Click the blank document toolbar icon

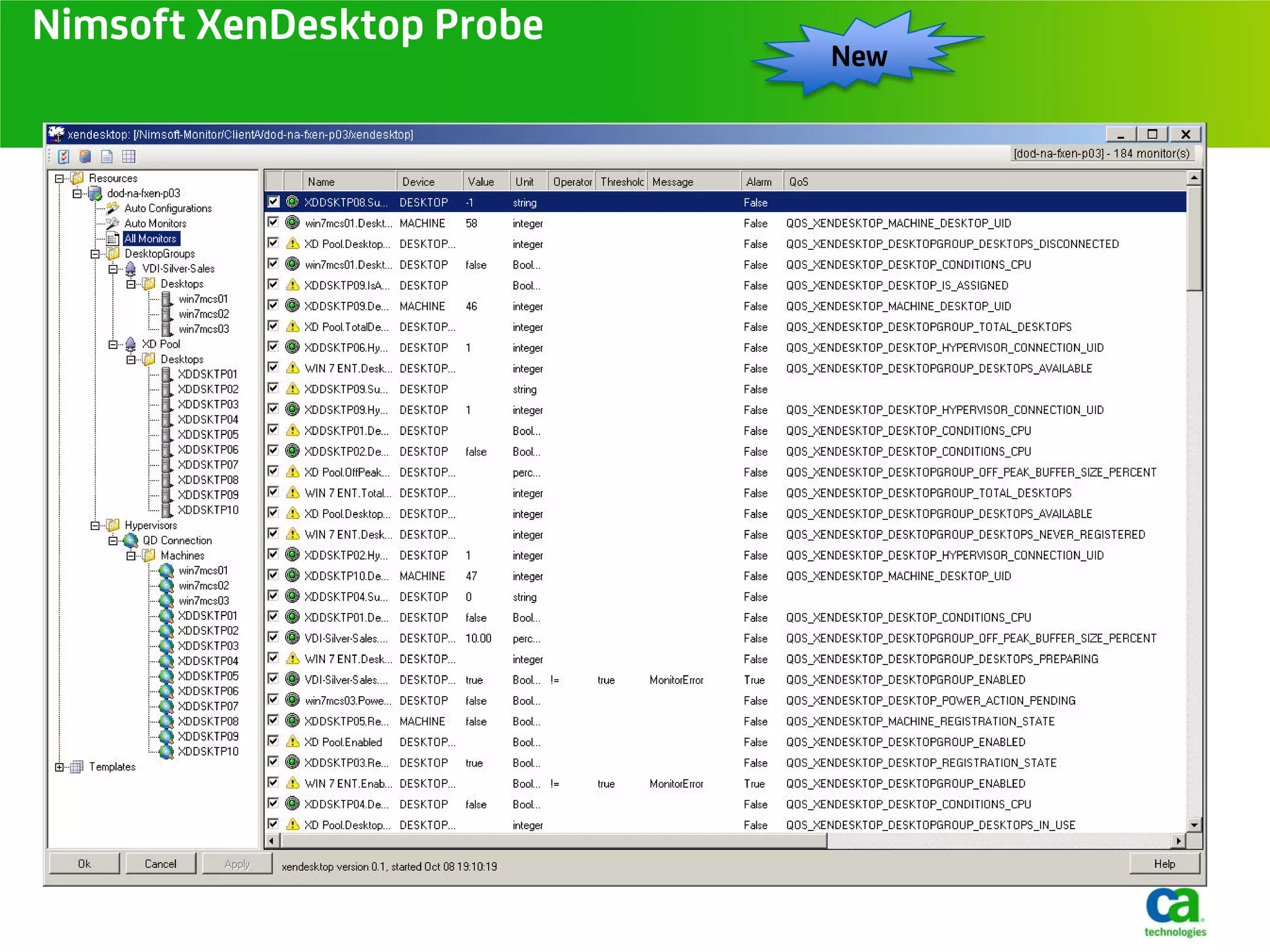[107, 156]
